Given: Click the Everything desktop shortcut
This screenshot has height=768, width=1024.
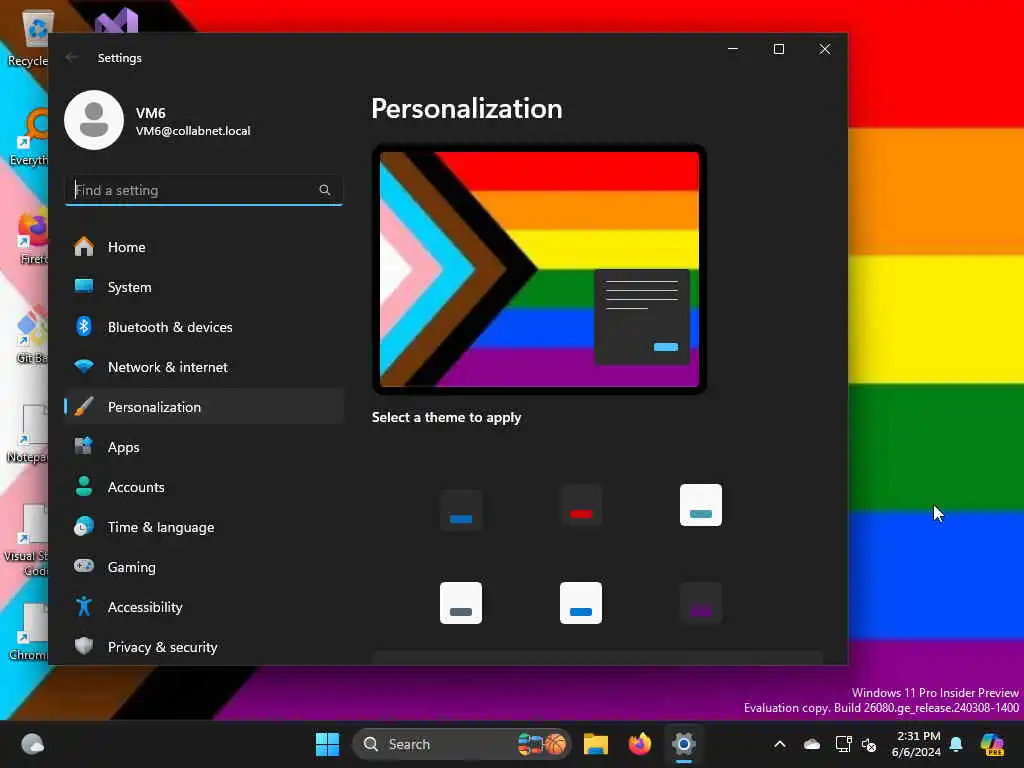Looking at the screenshot, I should tap(30, 138).
